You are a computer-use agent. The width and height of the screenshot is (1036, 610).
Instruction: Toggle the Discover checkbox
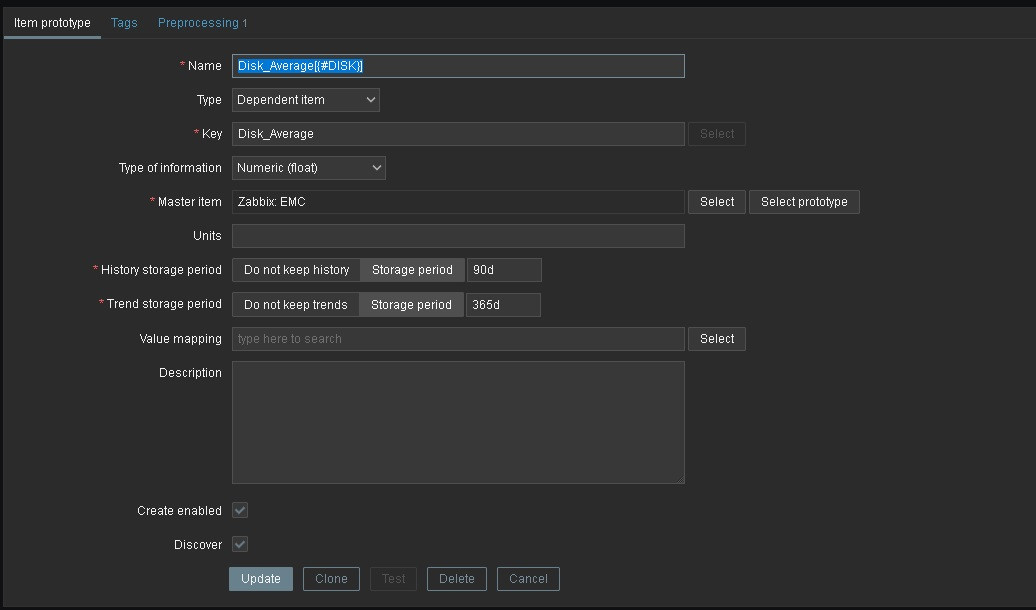(x=240, y=544)
